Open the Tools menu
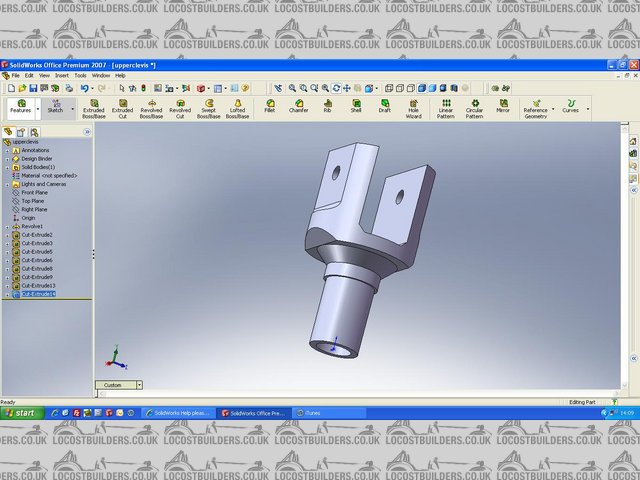 pos(80,75)
